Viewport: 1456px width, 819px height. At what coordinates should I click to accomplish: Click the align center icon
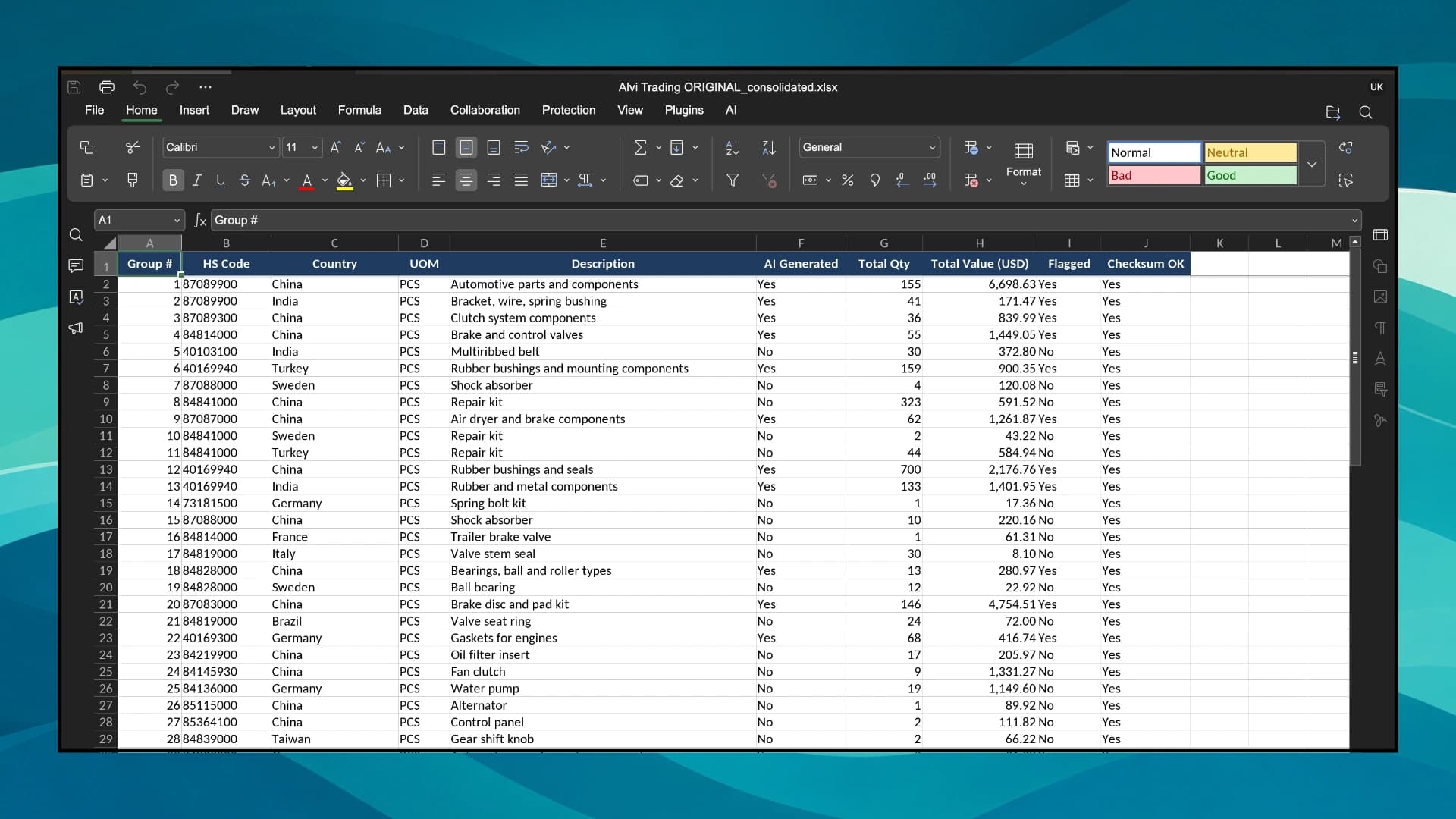(x=466, y=180)
